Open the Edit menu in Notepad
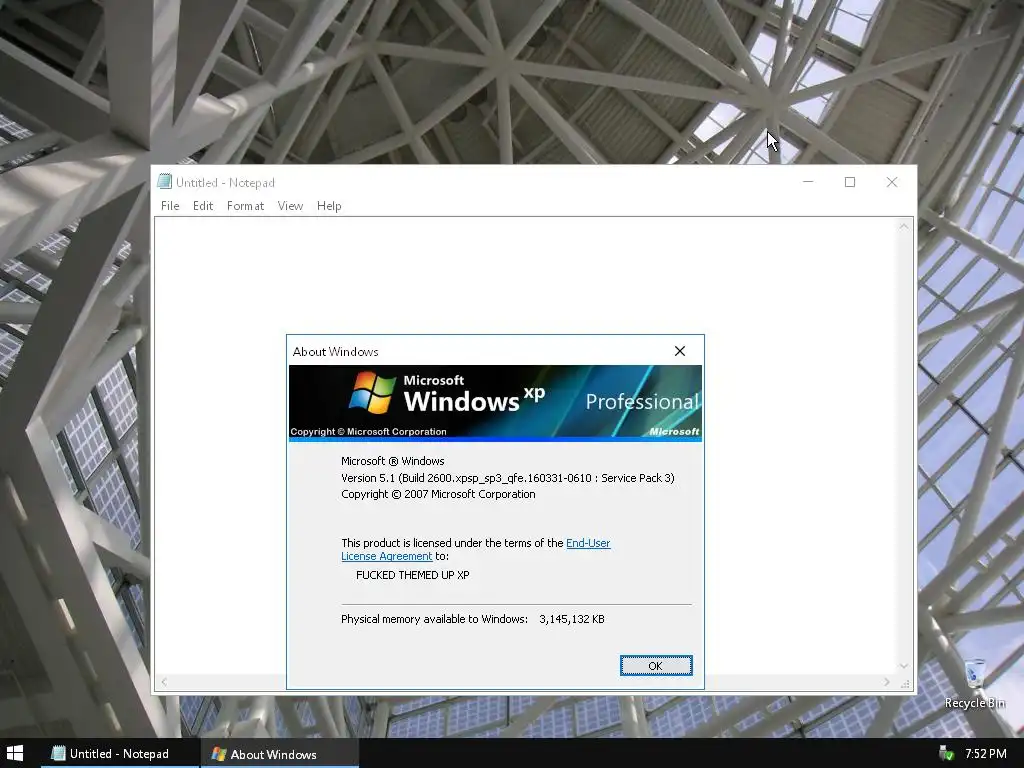This screenshot has height=768, width=1024. [203, 206]
